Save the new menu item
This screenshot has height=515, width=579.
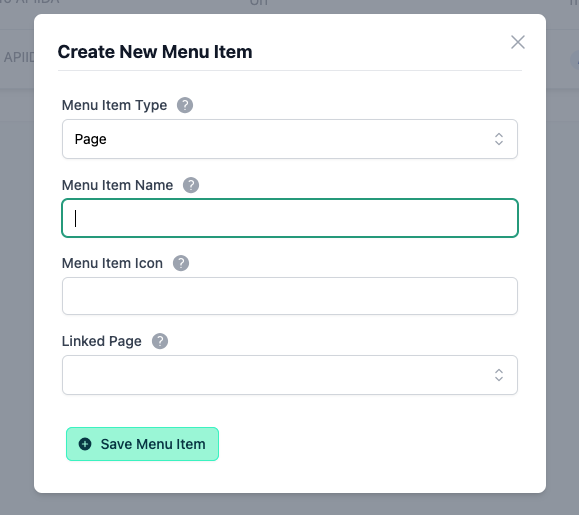143,444
